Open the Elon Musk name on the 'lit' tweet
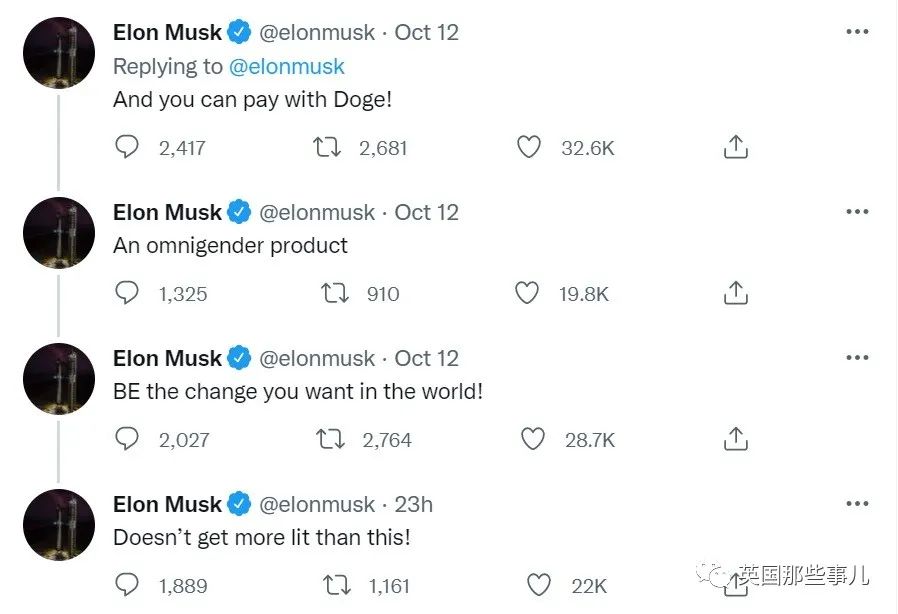The image size is (898, 614). (x=168, y=504)
